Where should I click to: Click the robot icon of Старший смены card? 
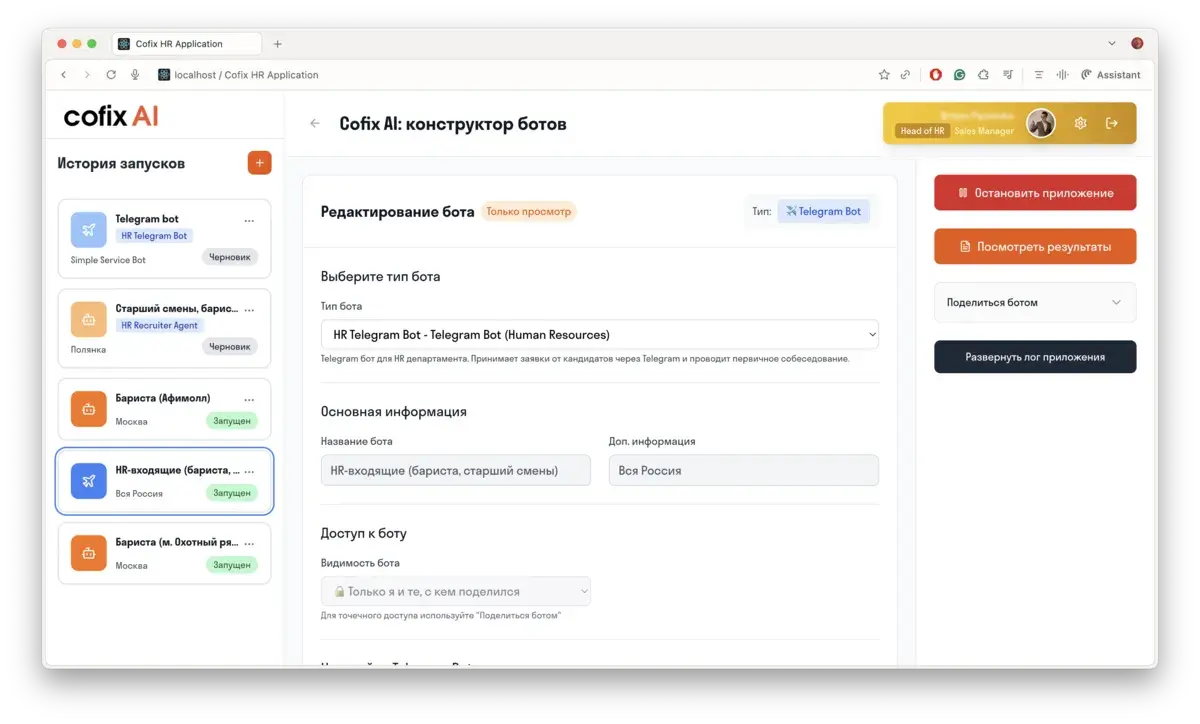[89, 320]
